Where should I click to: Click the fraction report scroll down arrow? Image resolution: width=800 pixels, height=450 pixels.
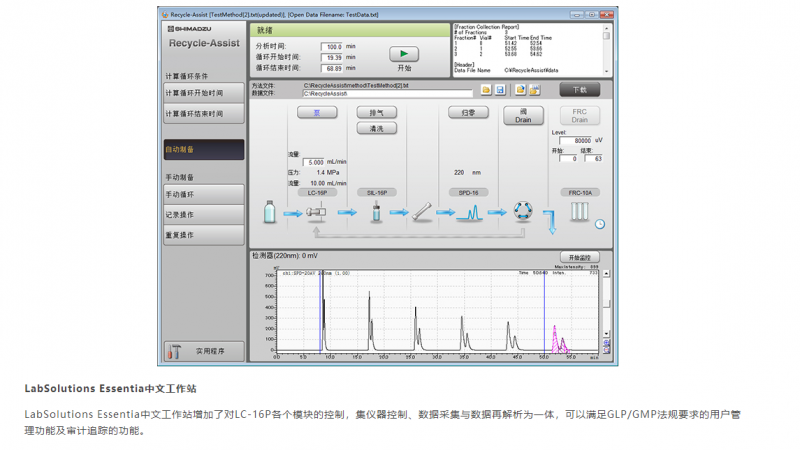tap(606, 71)
